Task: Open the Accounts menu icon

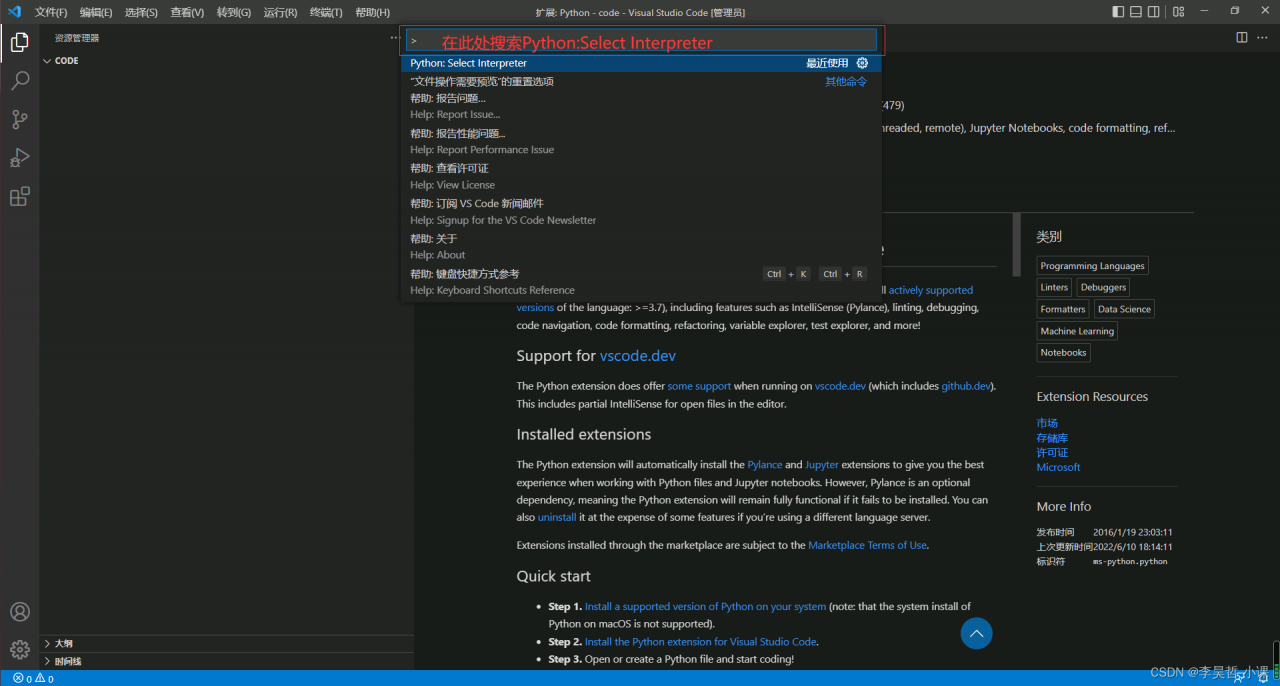Action: [x=19, y=612]
